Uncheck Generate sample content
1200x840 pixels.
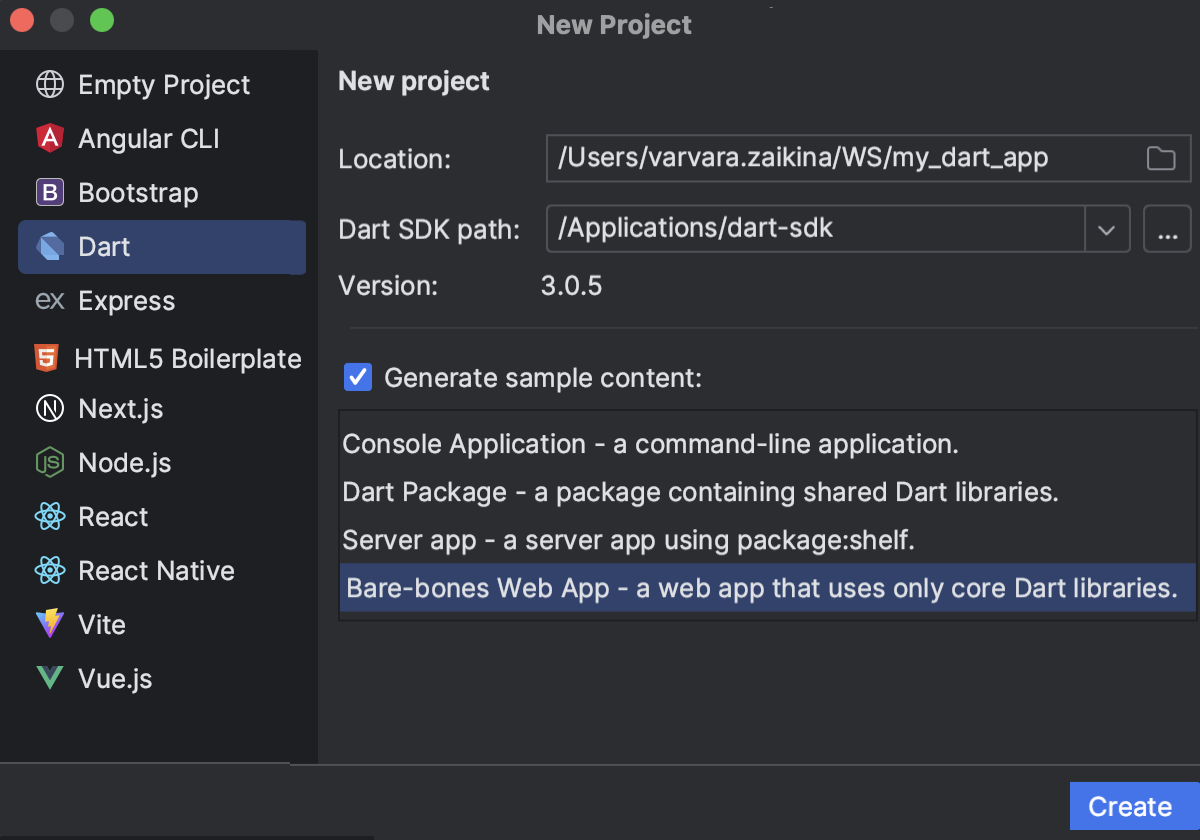click(357, 377)
